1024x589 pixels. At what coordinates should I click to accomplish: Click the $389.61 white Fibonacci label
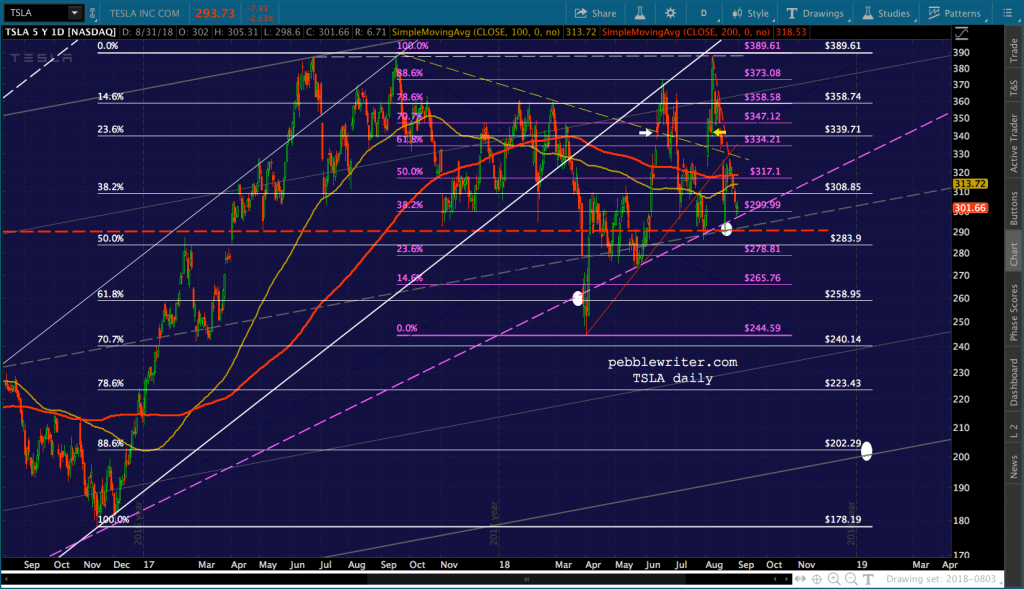coord(842,46)
